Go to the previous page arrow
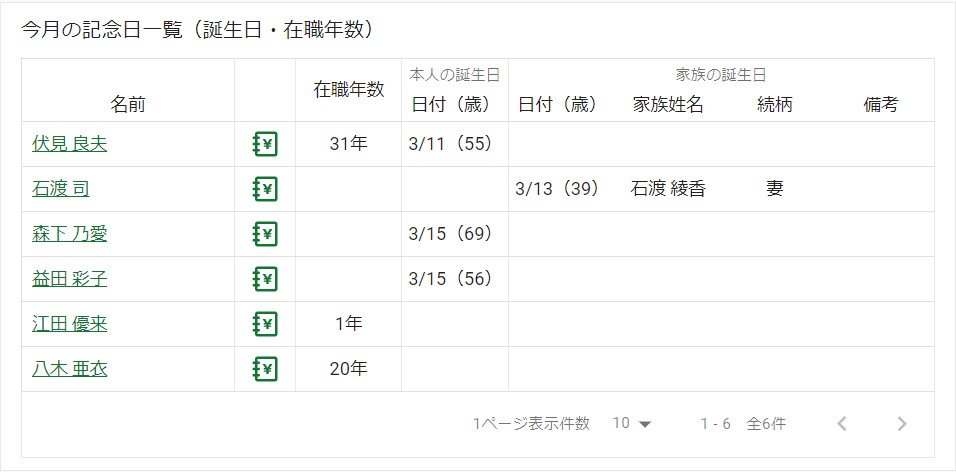956x472 pixels. tap(842, 424)
